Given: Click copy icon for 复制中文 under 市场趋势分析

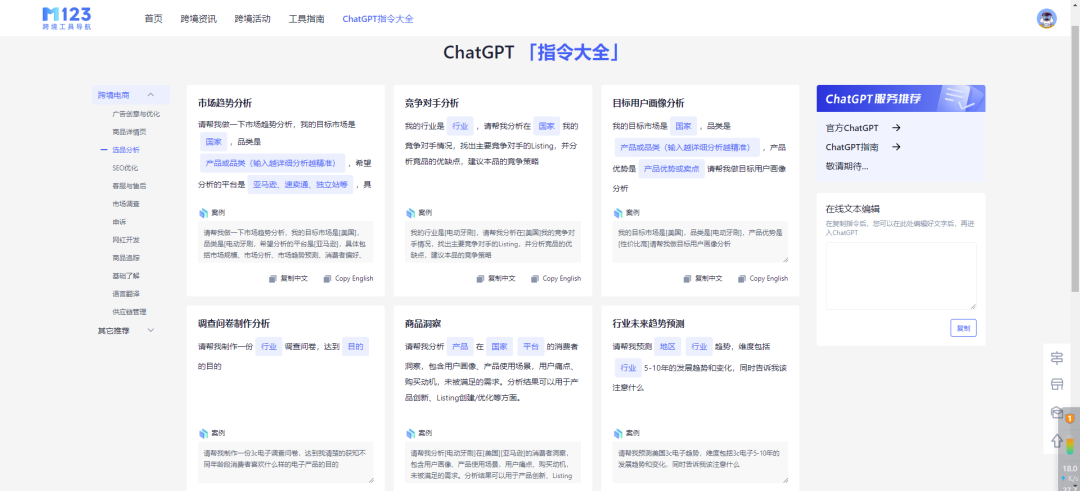Looking at the screenshot, I should click(273, 279).
